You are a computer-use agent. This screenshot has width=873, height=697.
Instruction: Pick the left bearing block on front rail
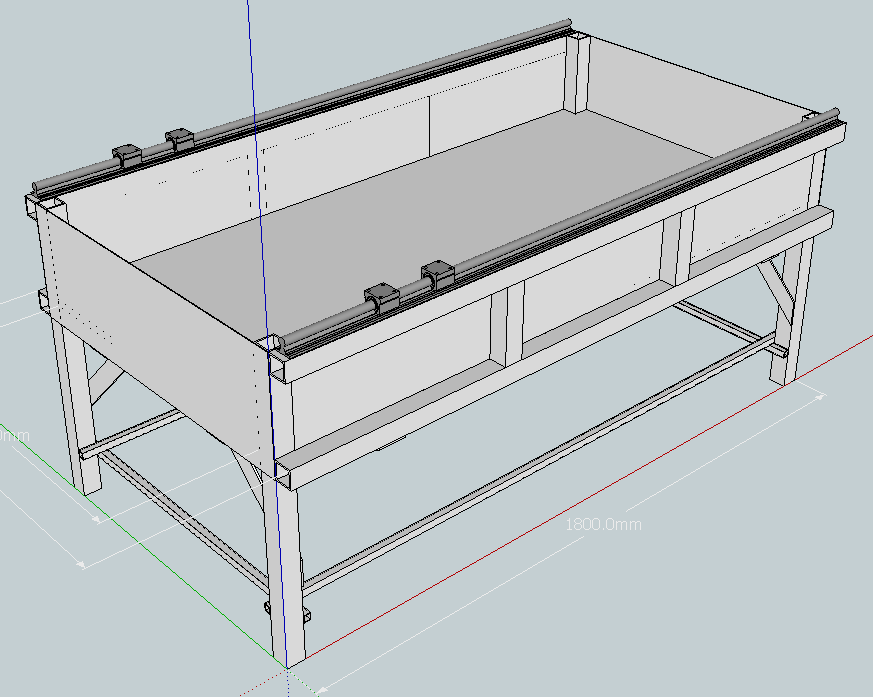(x=382, y=297)
